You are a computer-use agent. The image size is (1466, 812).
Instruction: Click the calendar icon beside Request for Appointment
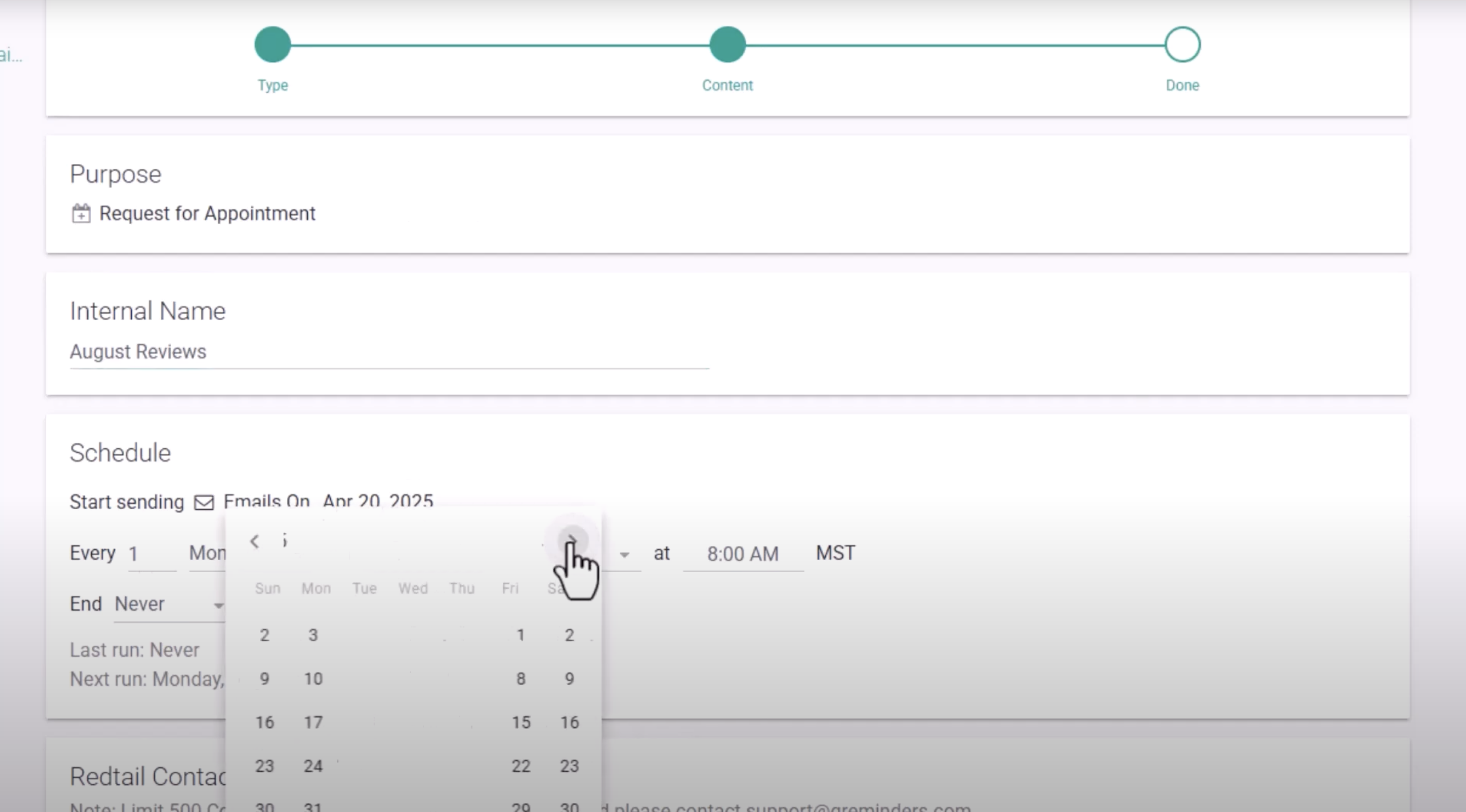tap(81, 214)
